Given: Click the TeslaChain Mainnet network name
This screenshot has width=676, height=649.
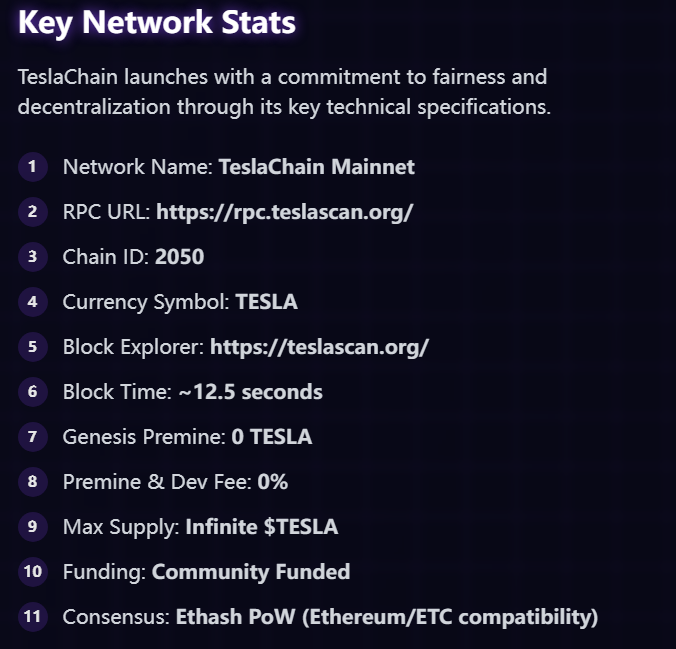Looking at the screenshot, I should [x=316, y=167].
